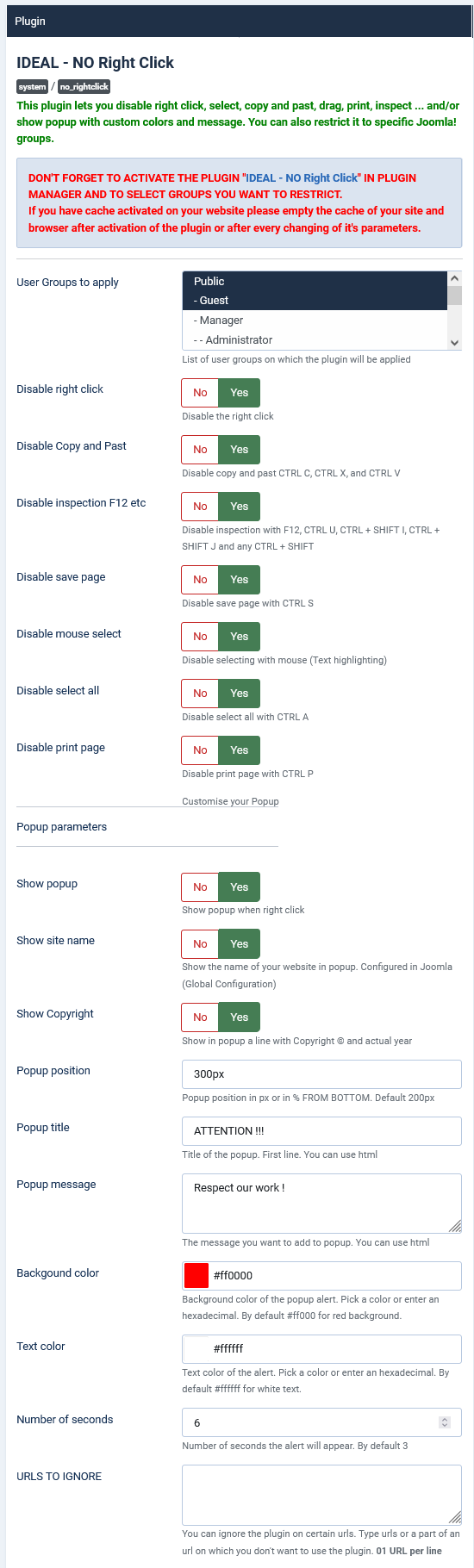
Task: Turn off Show Copyright with No
Action: 200,1017
